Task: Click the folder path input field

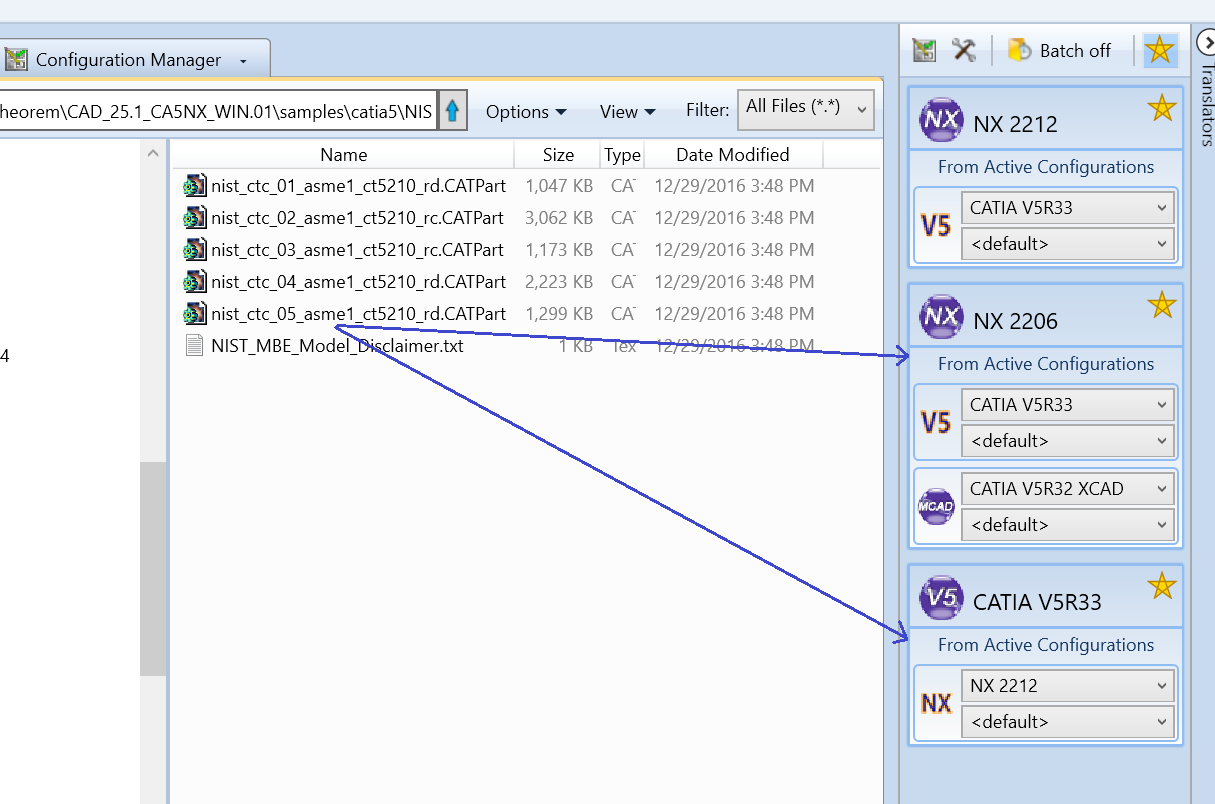Action: 218,112
